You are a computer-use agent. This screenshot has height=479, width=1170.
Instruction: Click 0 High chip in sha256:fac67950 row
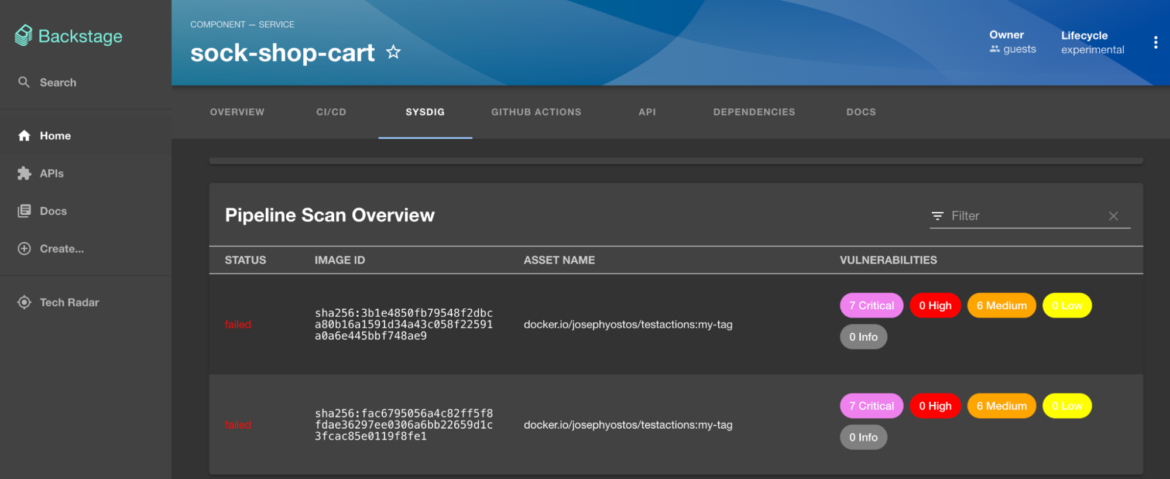coord(935,406)
